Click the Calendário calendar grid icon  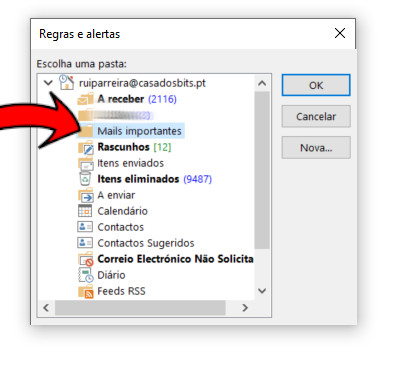pyautogui.click(x=85, y=211)
